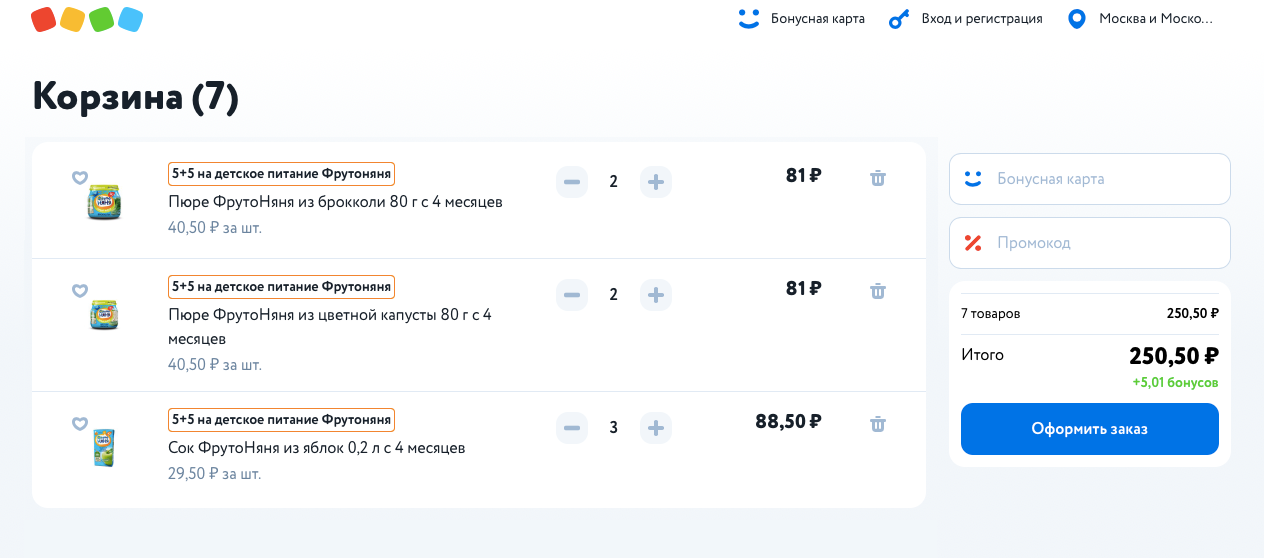Delete apple juice with trash icon
Image resolution: width=1264 pixels, height=558 pixels.
(878, 424)
